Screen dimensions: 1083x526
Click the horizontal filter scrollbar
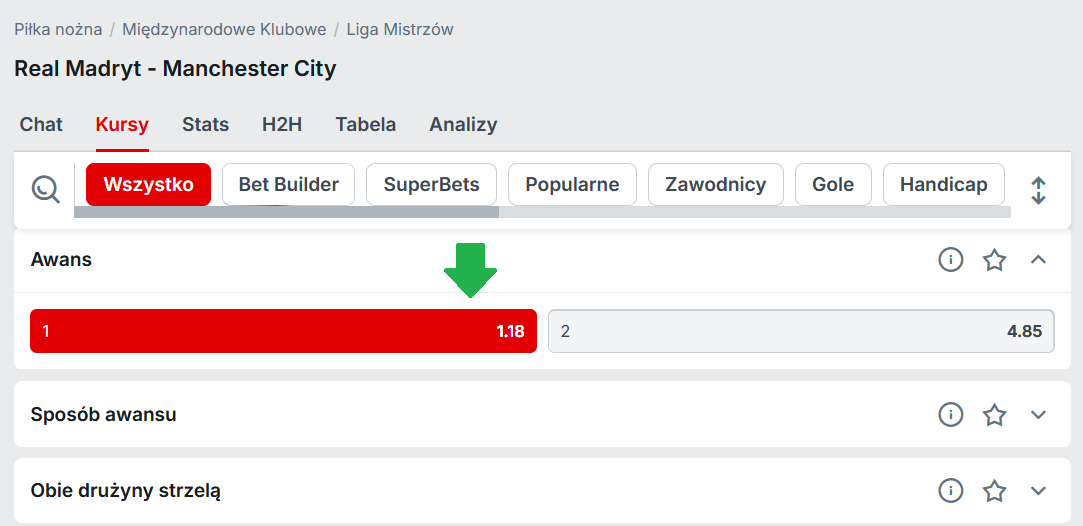coord(286,212)
